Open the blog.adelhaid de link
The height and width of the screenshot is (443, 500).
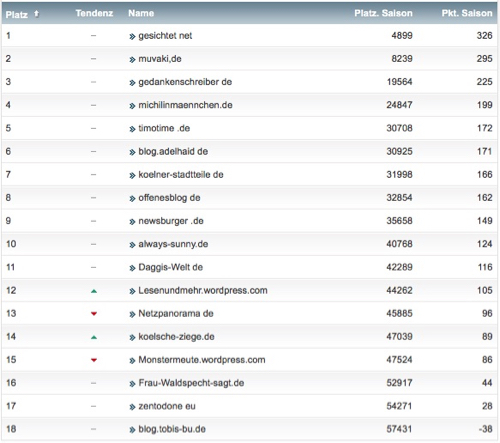pyautogui.click(x=173, y=152)
